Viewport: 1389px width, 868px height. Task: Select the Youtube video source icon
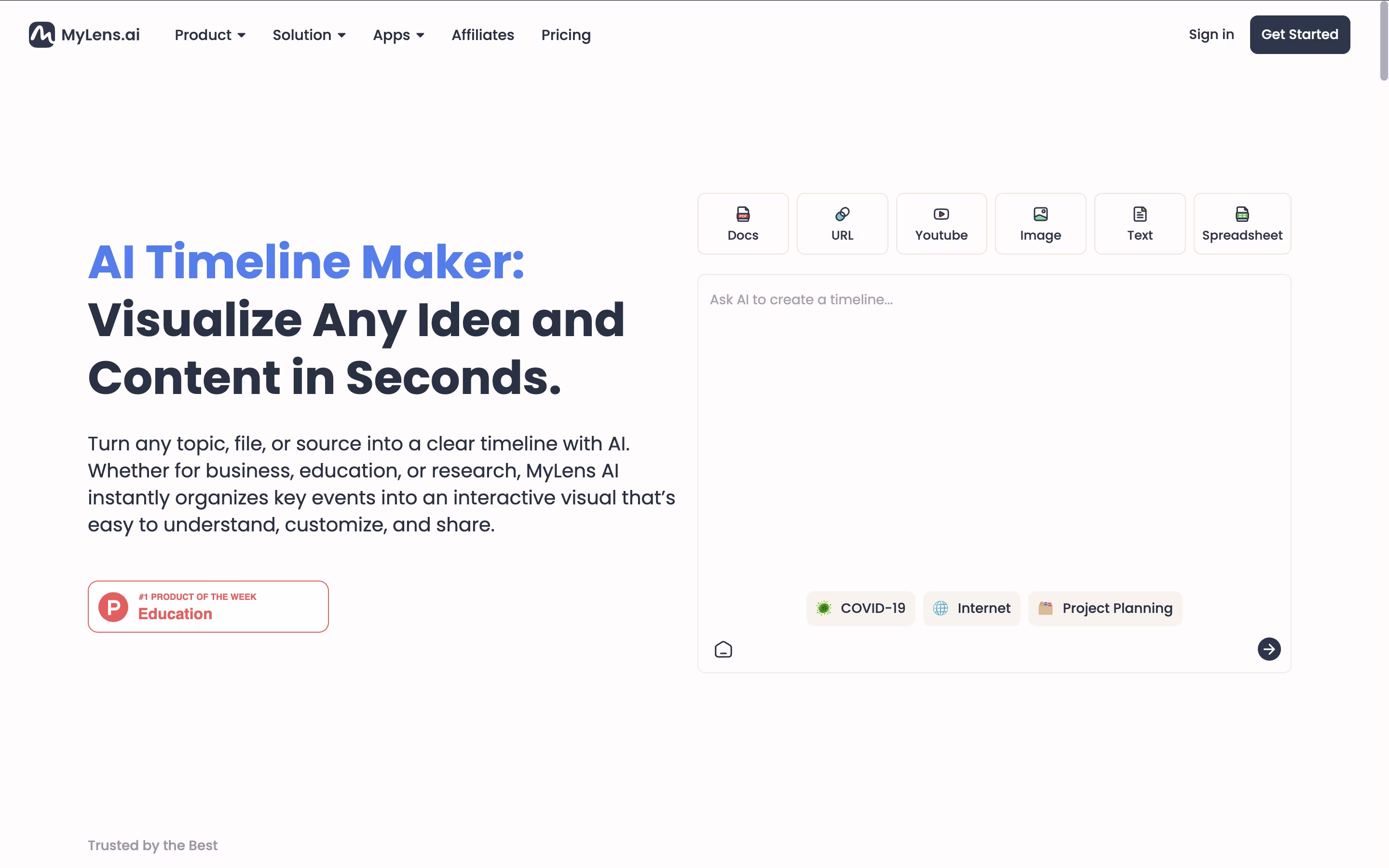(x=941, y=214)
